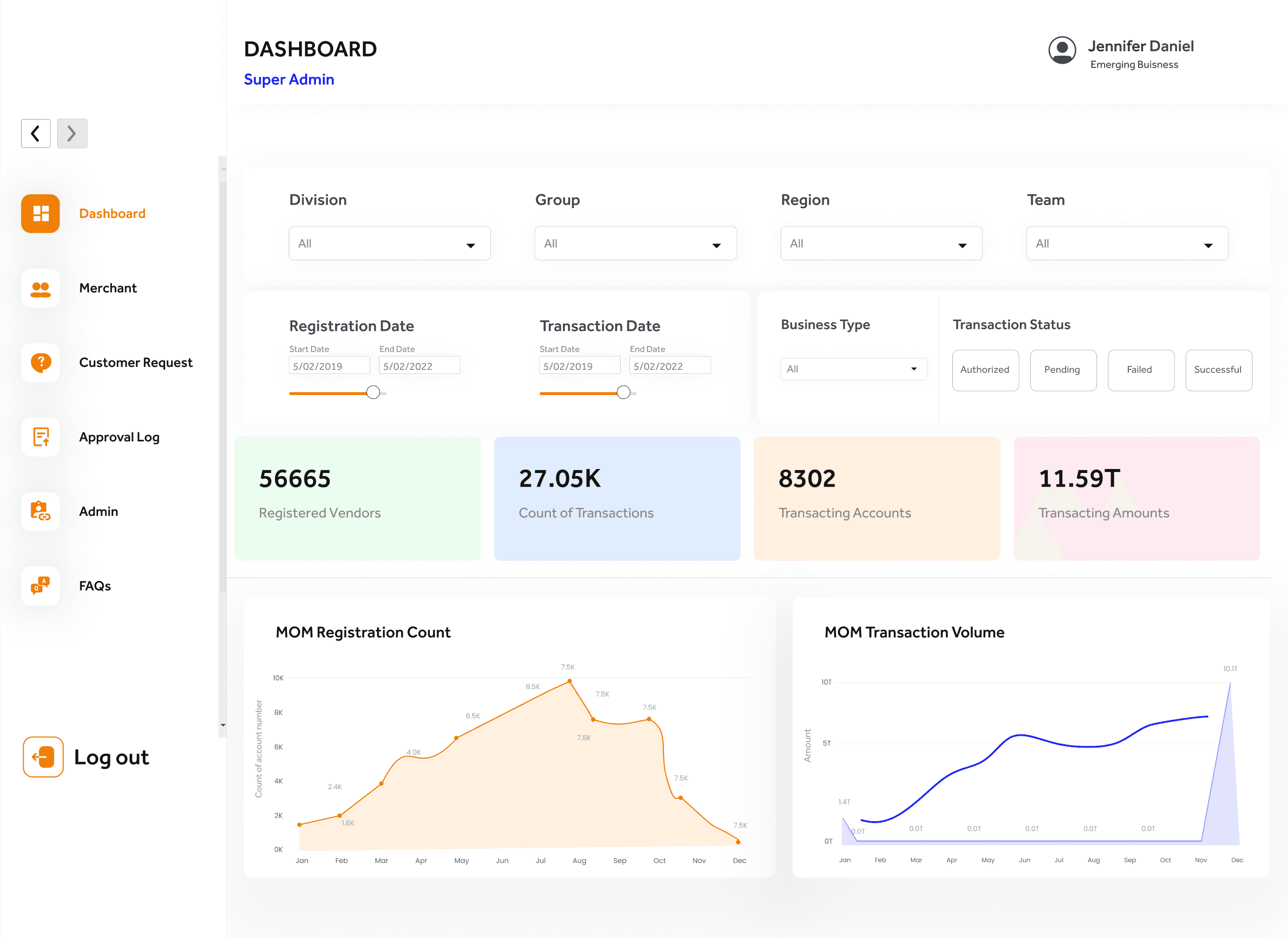
Task: Click the Jennifer Daniel user name
Action: [x=1140, y=46]
